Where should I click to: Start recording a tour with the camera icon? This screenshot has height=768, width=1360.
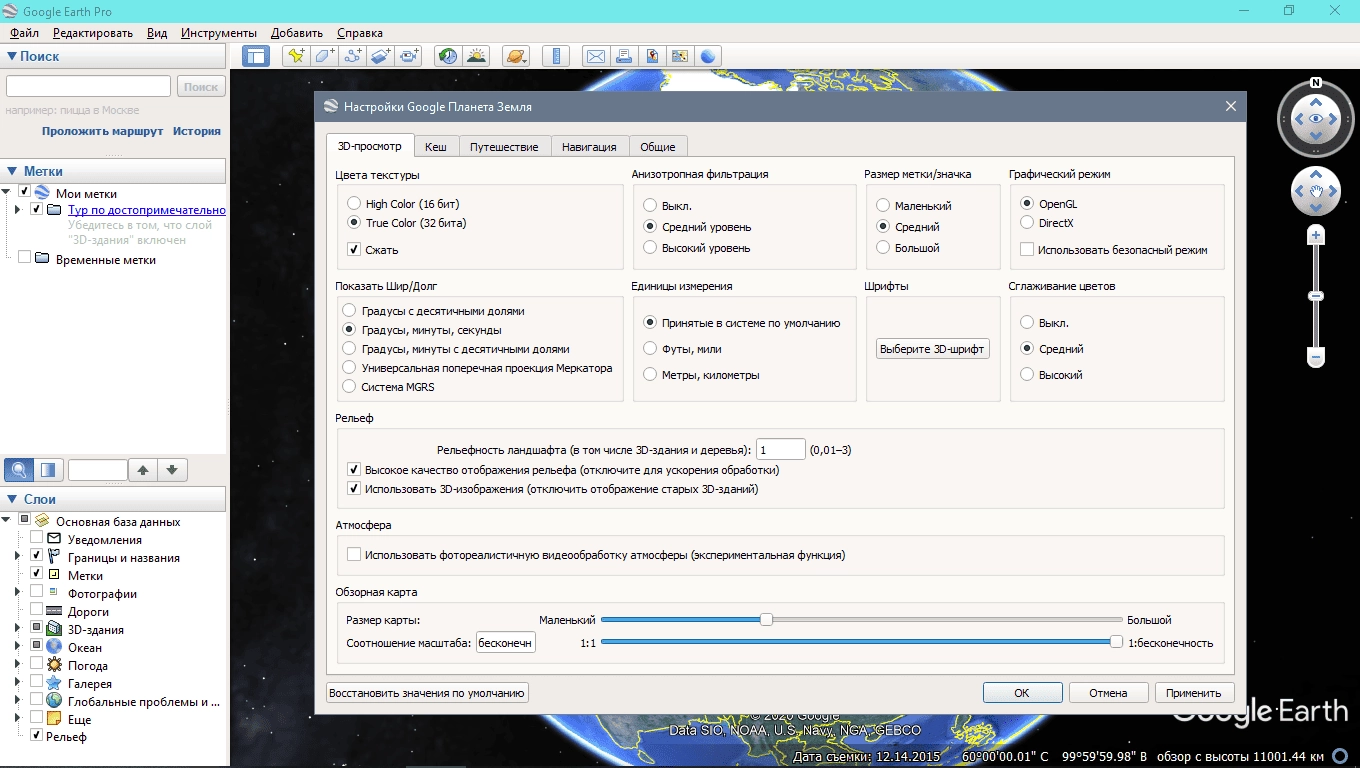[x=409, y=56]
